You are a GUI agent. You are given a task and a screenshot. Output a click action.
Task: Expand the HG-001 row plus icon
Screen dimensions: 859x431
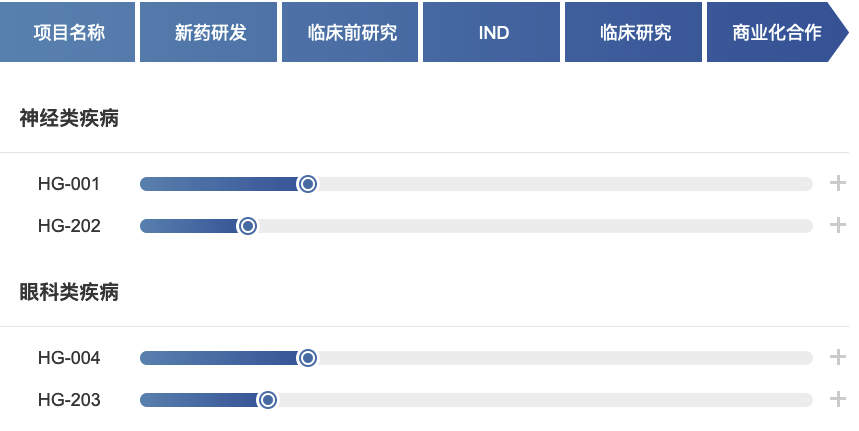(x=838, y=183)
